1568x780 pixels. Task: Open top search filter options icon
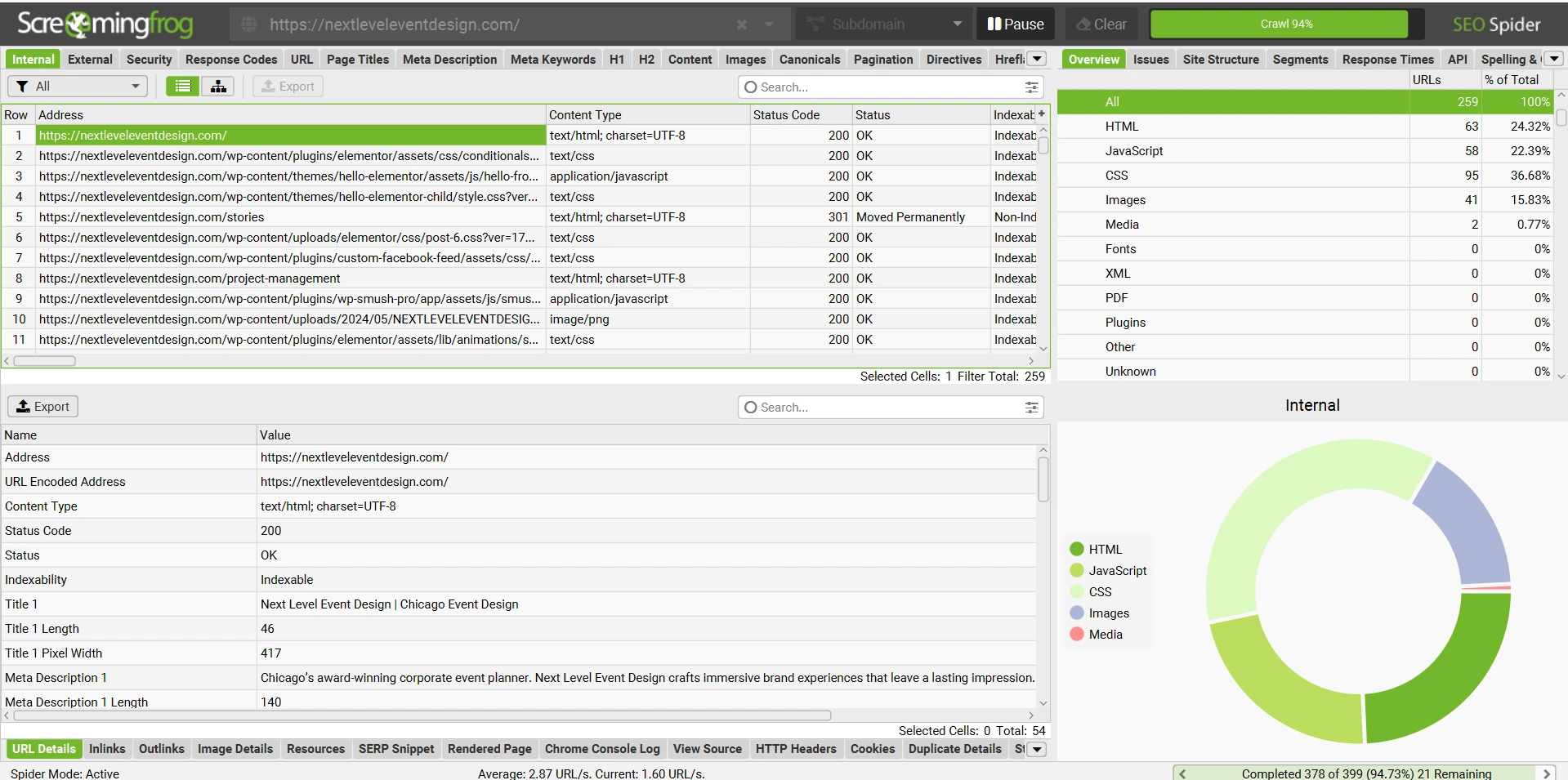tap(1032, 87)
